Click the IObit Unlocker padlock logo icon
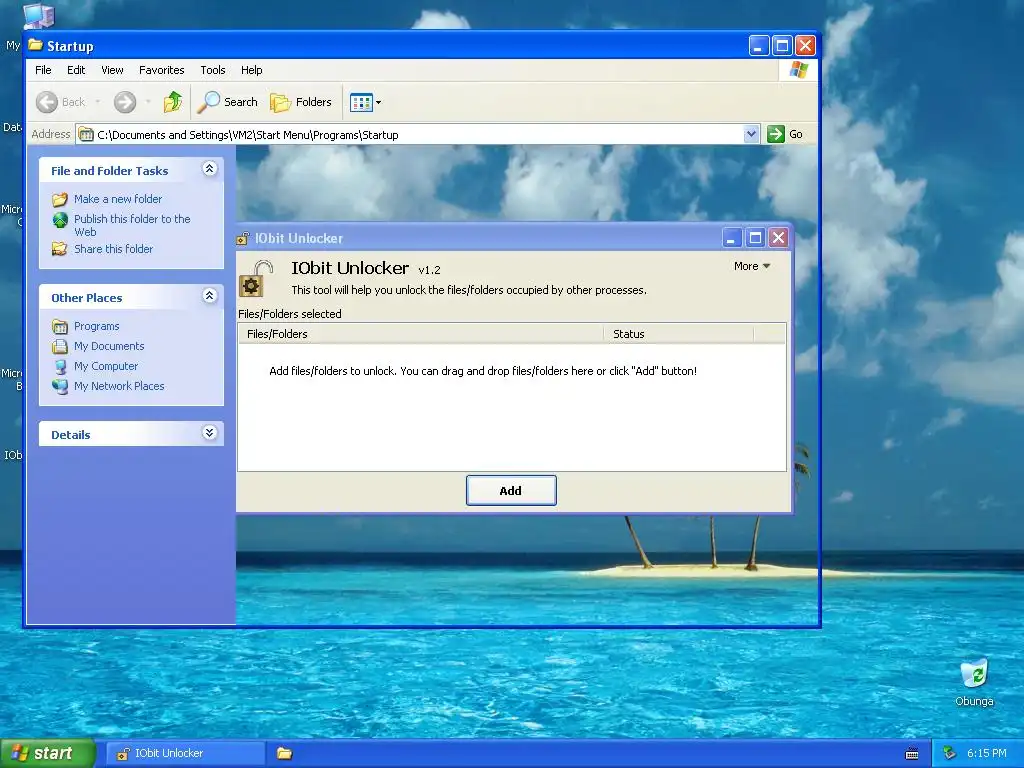 tap(254, 278)
